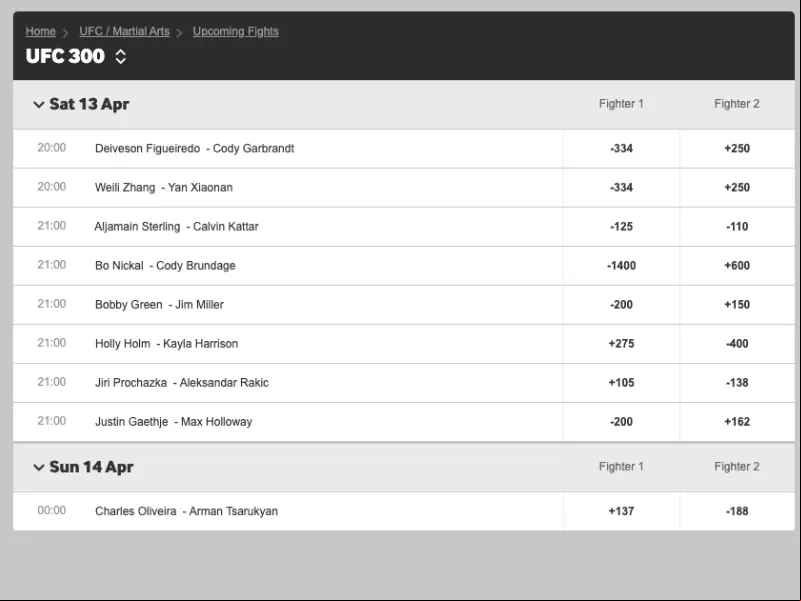The width and height of the screenshot is (801, 601).
Task: Collapse the Sun 14 Apr section chevron
Action: (39, 468)
